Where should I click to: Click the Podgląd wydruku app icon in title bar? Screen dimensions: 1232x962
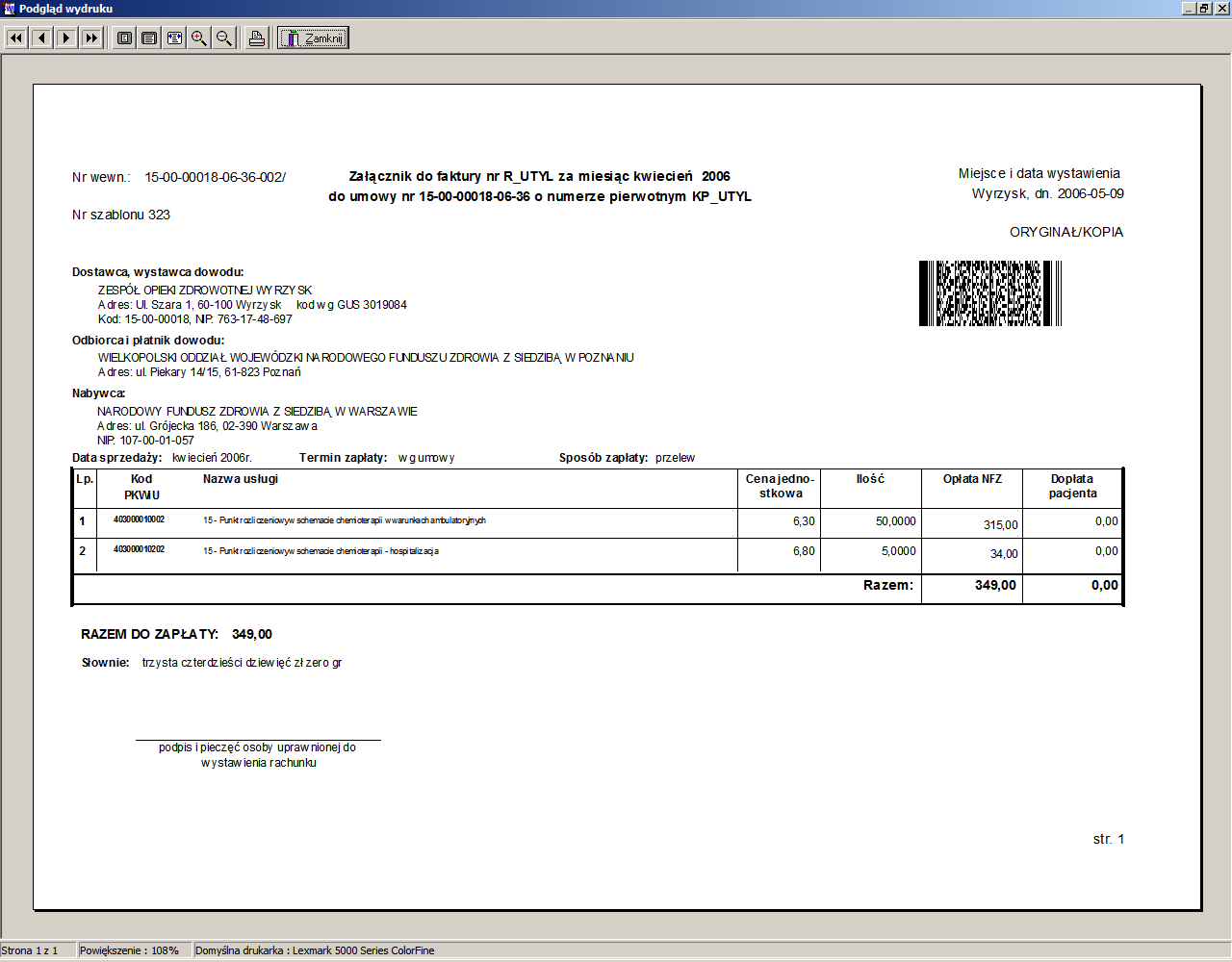pyautogui.click(x=10, y=9)
